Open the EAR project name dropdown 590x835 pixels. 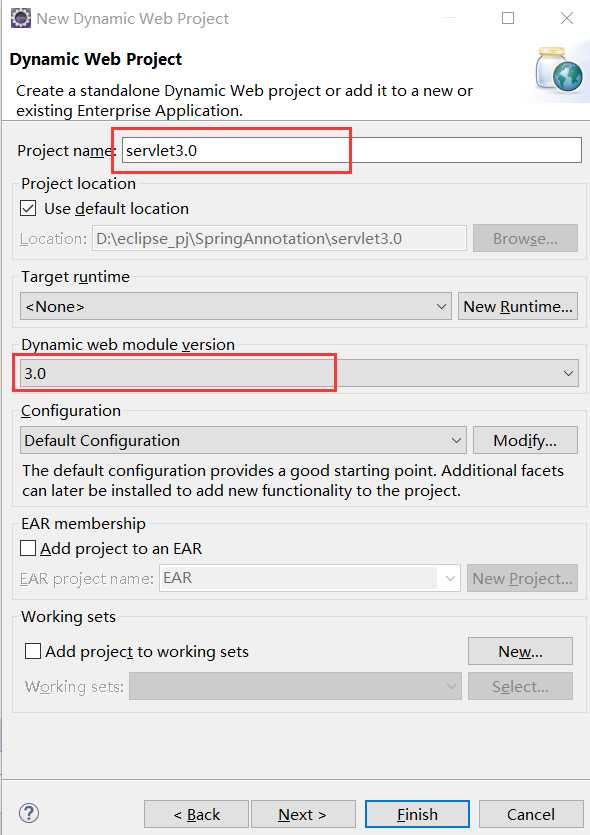pyautogui.click(x=309, y=578)
